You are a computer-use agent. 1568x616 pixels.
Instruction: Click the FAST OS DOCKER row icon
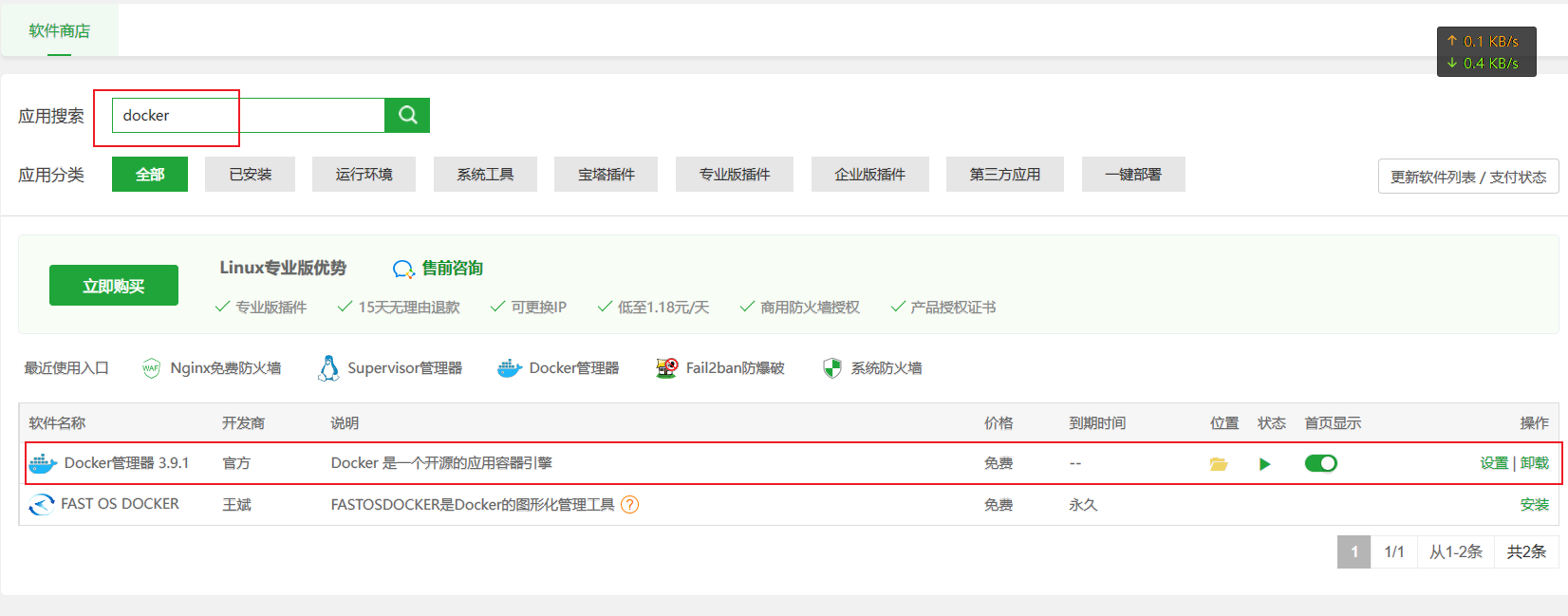click(42, 505)
